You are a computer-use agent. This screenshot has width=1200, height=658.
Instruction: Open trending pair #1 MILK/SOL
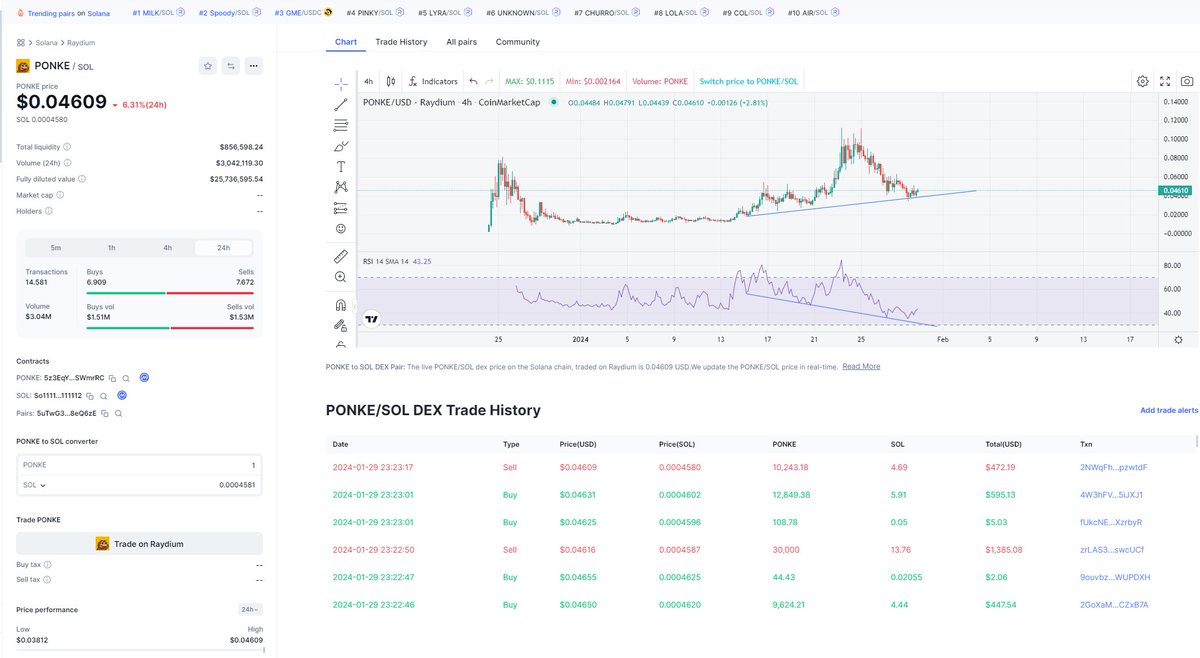click(x=159, y=13)
